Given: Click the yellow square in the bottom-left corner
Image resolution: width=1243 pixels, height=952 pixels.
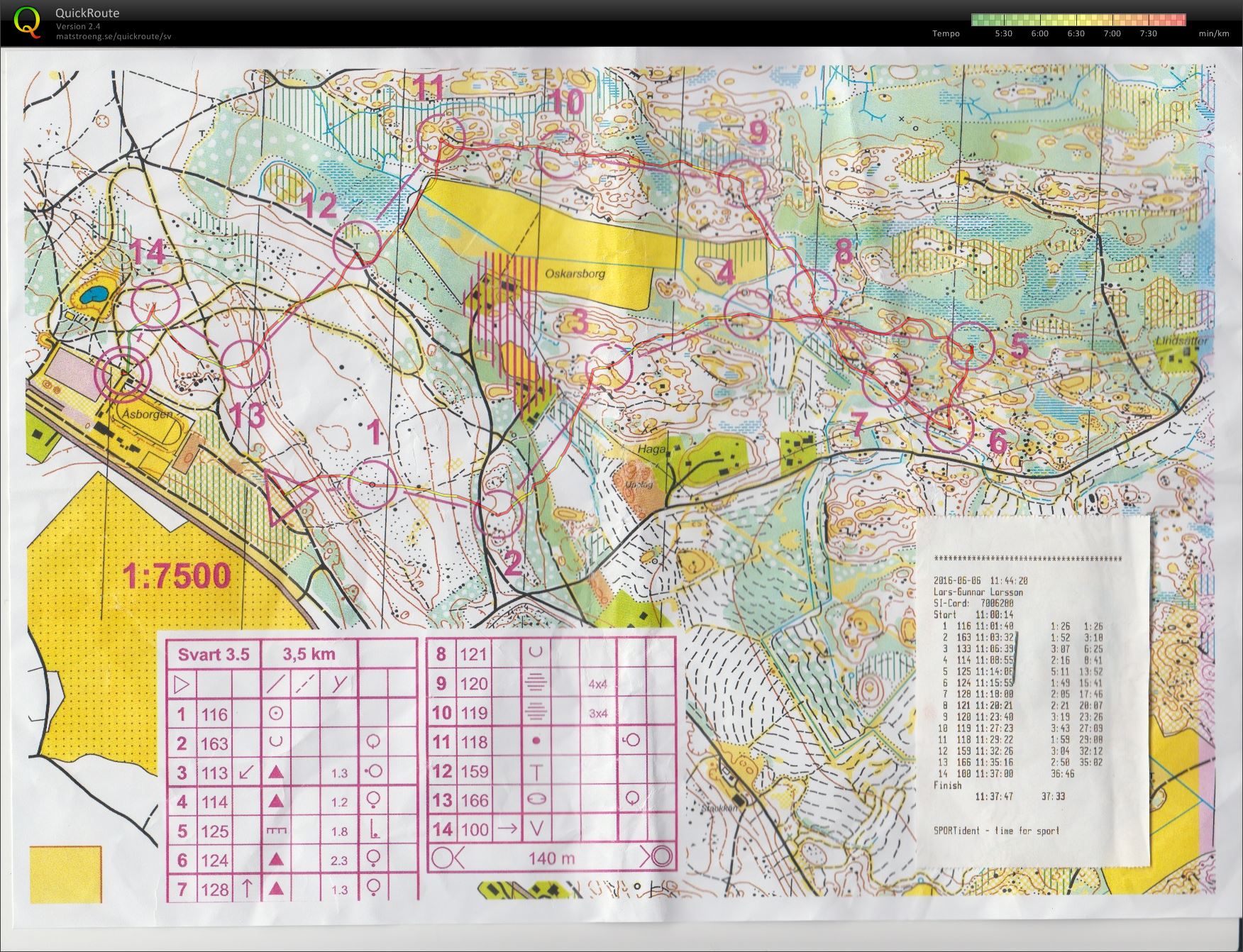Looking at the screenshot, I should click(x=66, y=875).
